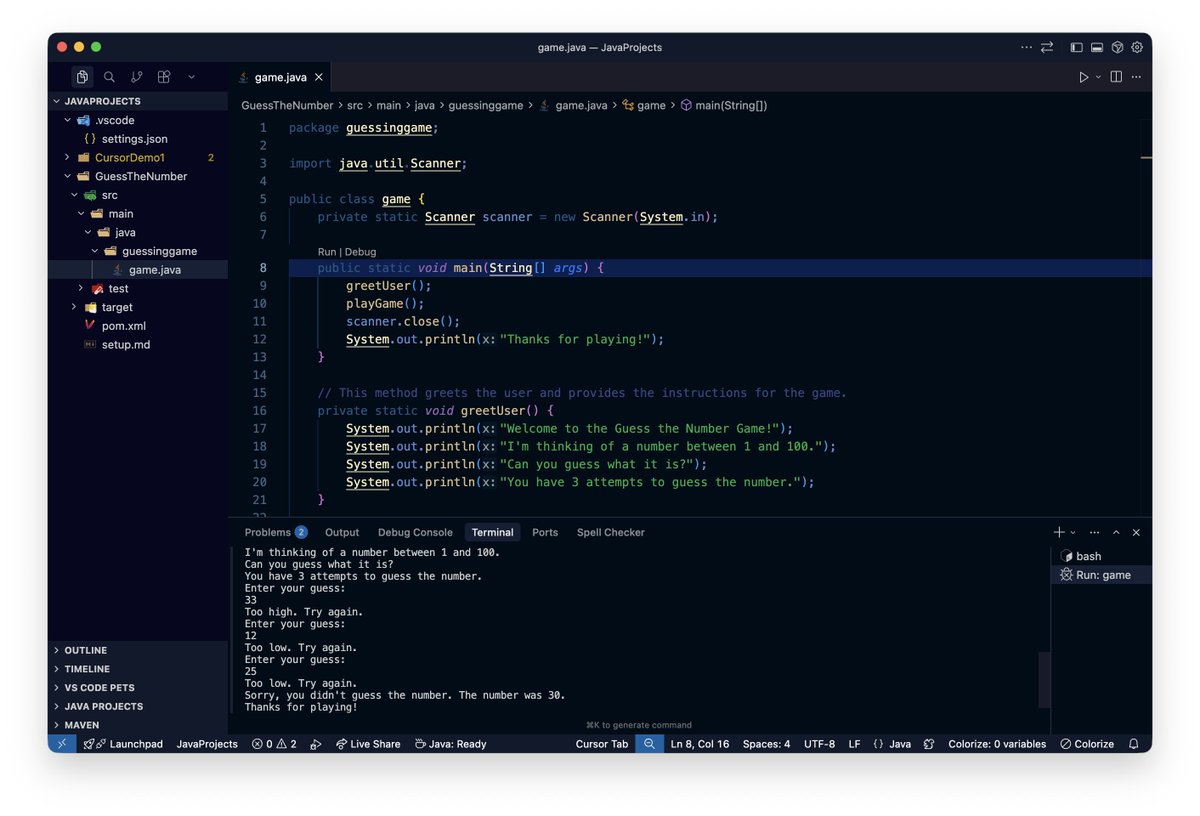Open editor More Actions ellipsis
The height and width of the screenshot is (816, 1200).
(1136, 77)
